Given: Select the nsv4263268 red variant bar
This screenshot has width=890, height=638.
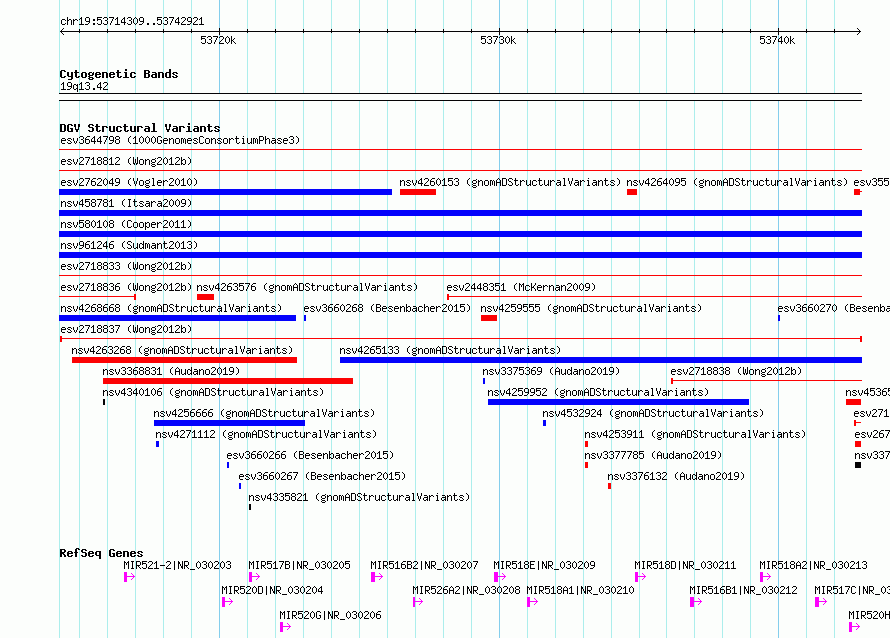Looking at the screenshot, I should (x=184, y=360).
